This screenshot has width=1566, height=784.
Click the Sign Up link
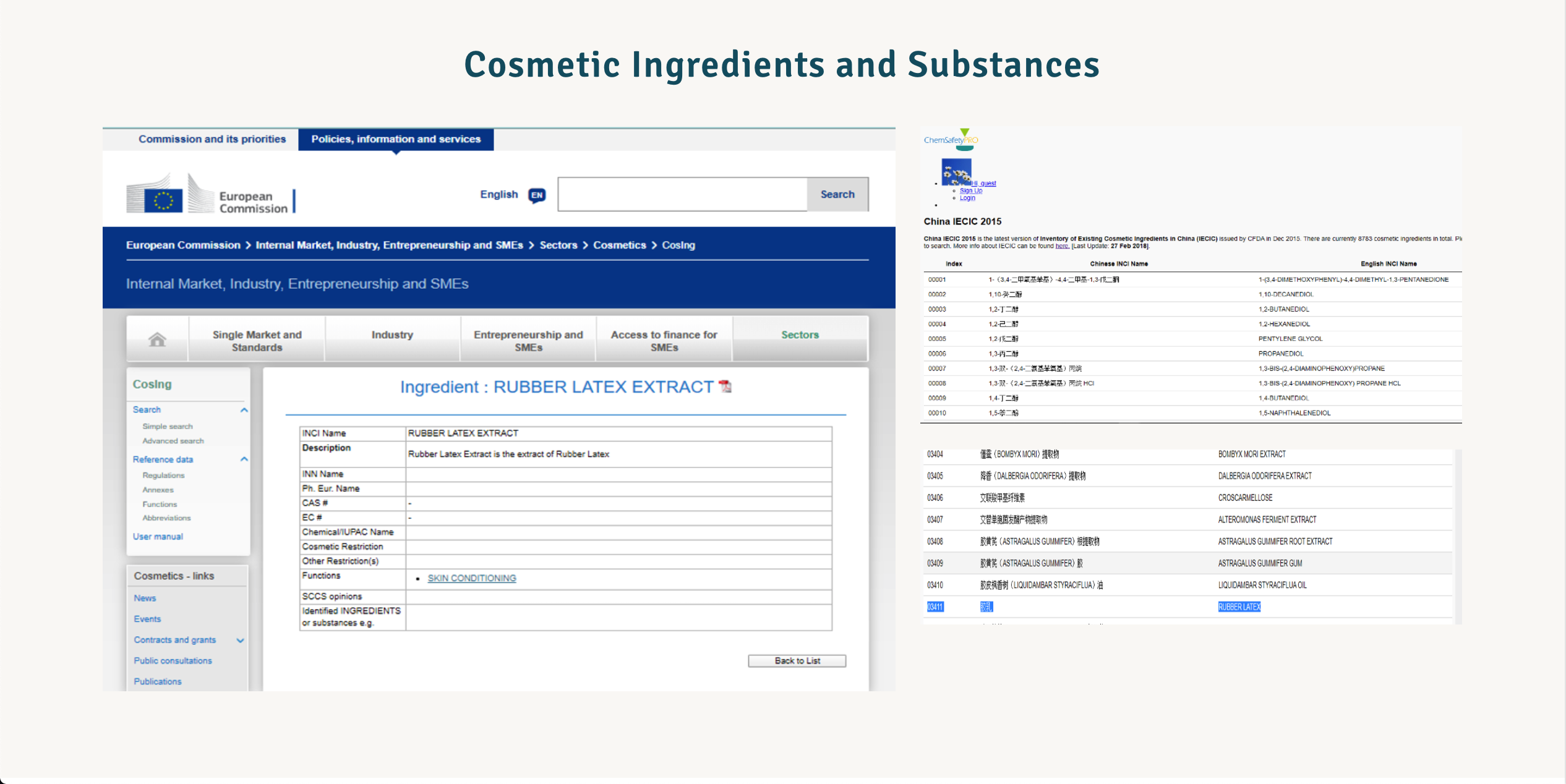[x=970, y=190]
